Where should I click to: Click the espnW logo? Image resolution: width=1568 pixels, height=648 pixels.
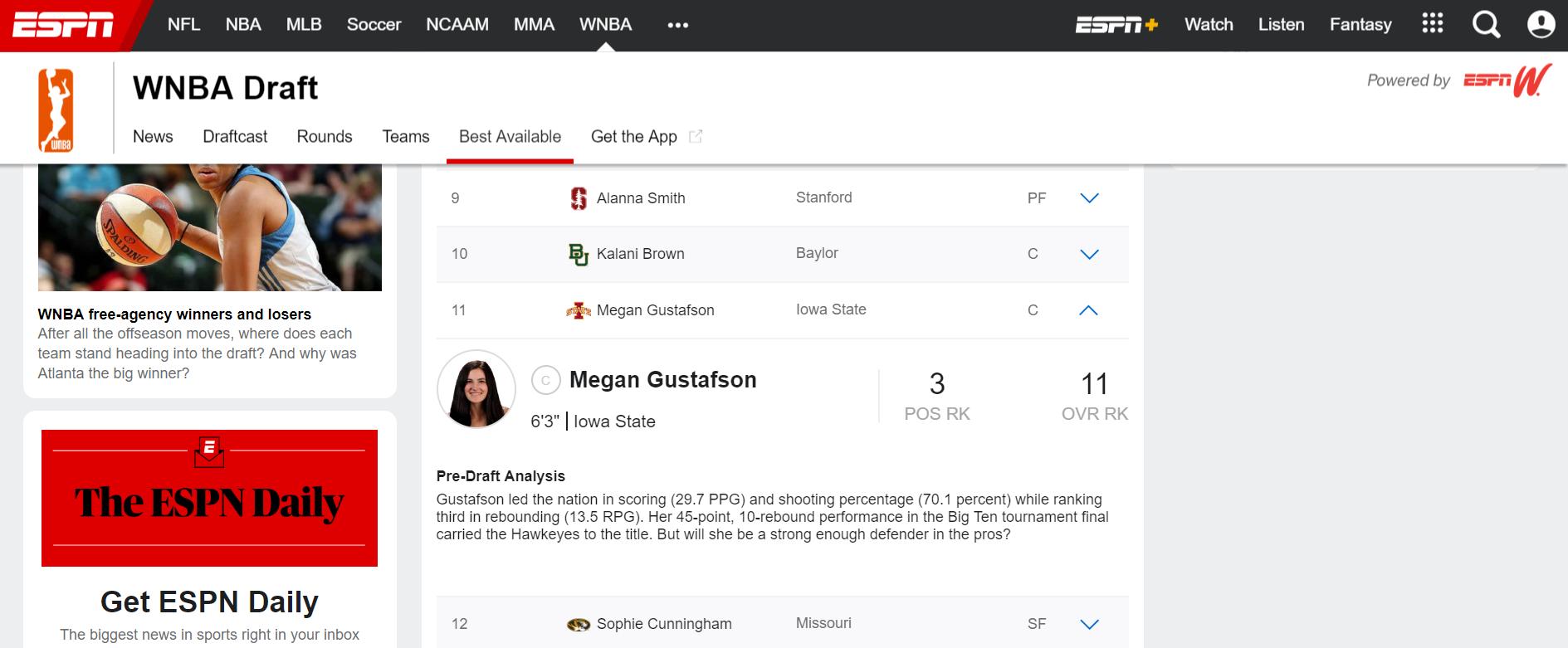(1507, 80)
